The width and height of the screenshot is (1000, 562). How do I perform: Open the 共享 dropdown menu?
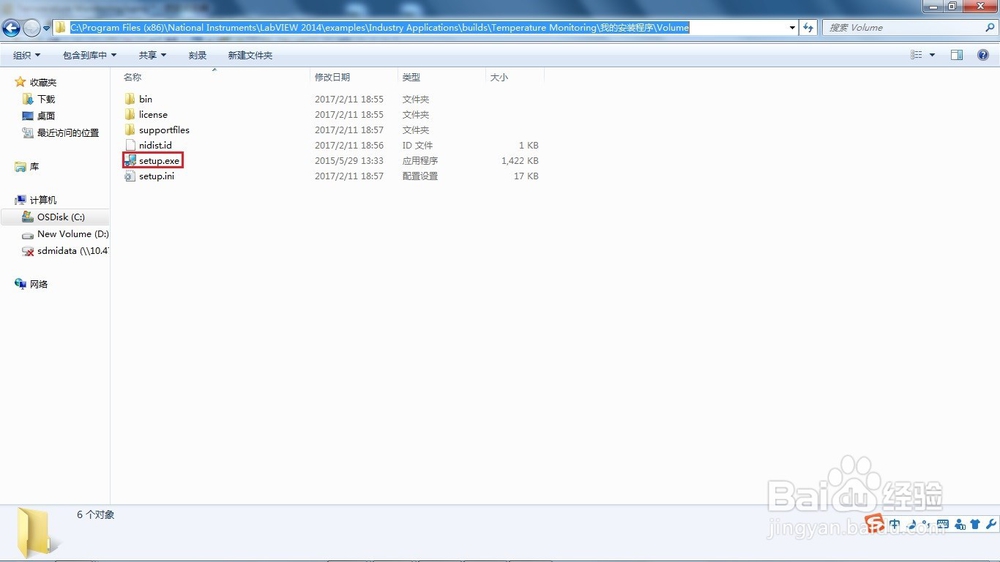pos(152,55)
